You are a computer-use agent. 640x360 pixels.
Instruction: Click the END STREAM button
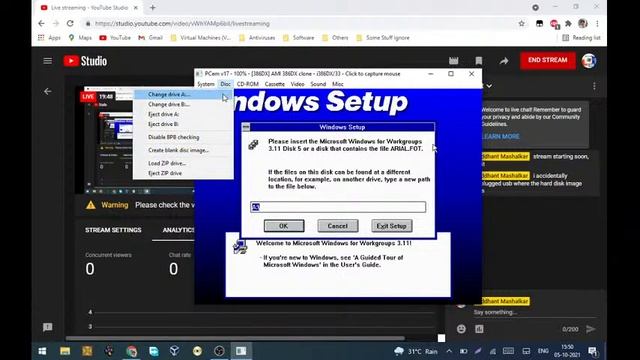click(x=547, y=60)
